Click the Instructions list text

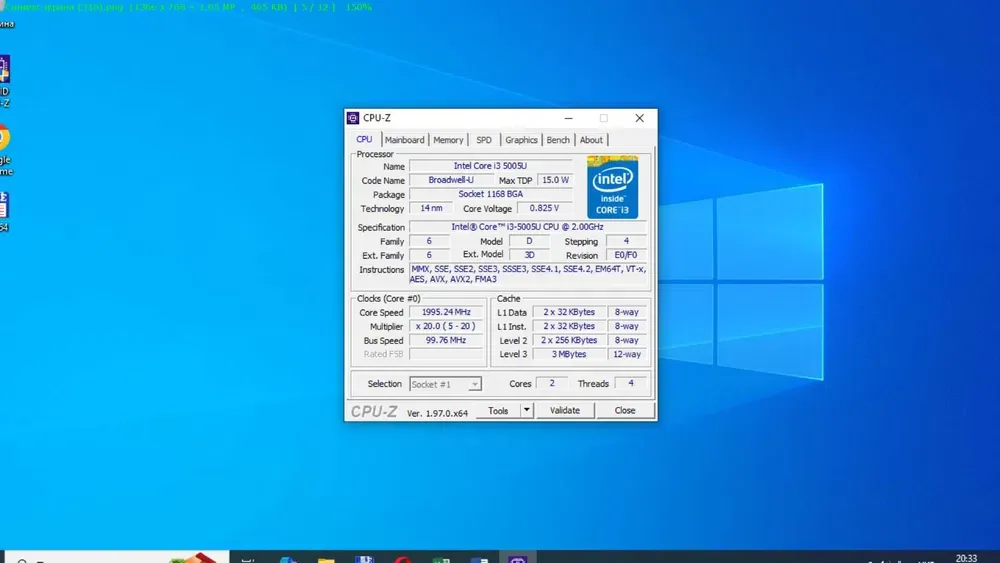pyautogui.click(x=528, y=274)
